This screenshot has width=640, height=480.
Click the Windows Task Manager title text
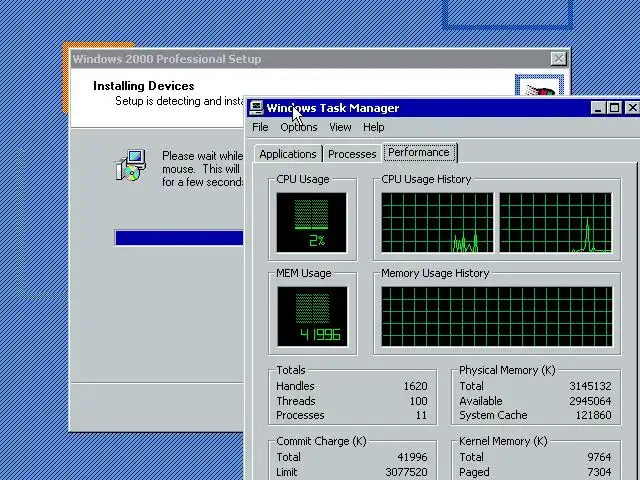[x=333, y=108]
